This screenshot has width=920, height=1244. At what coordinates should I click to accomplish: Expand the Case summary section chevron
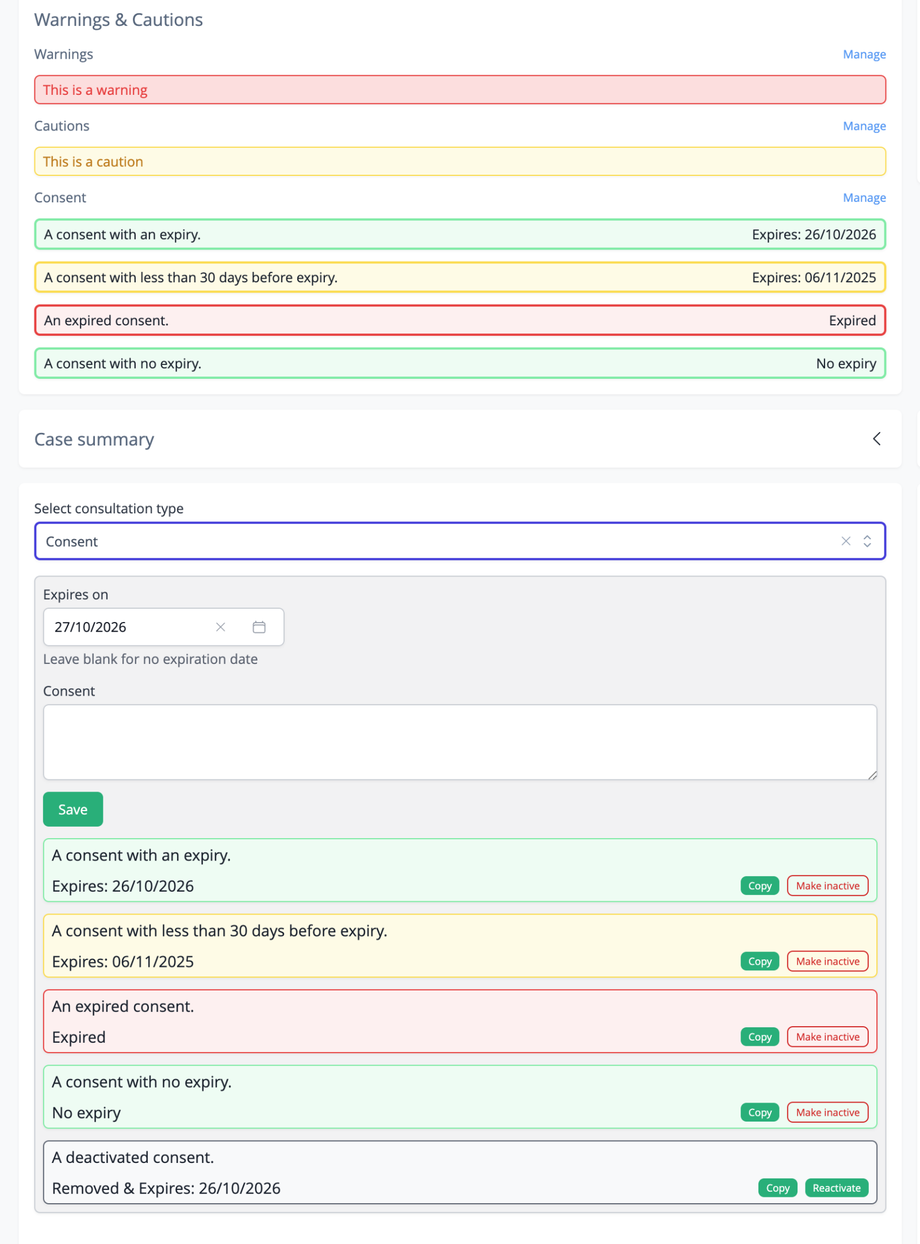876,439
